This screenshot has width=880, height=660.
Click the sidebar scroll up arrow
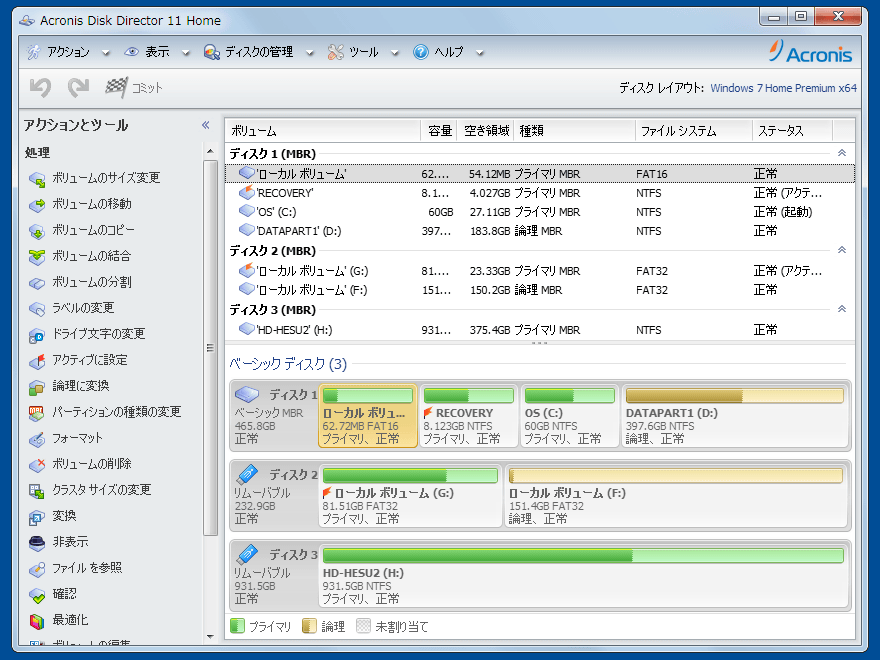point(210,151)
